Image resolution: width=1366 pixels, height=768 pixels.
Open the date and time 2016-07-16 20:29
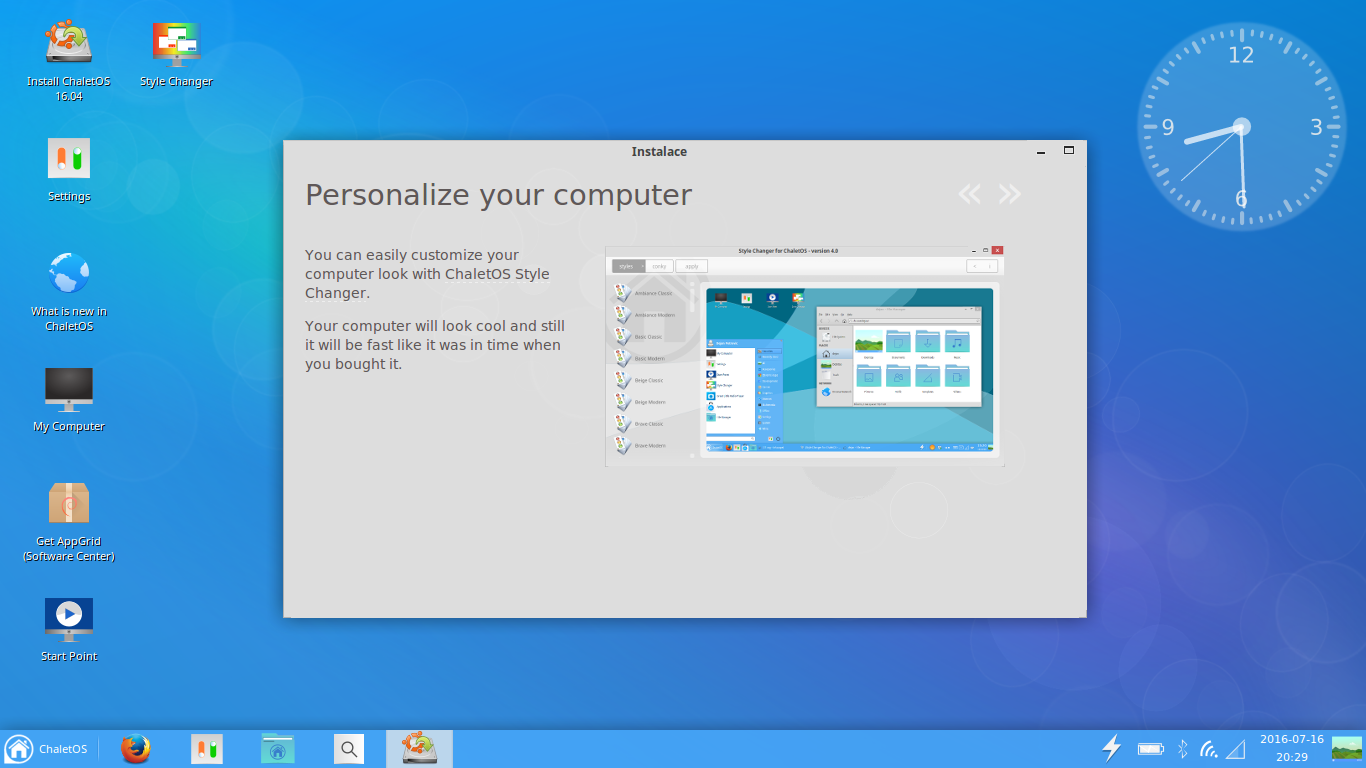(1292, 748)
